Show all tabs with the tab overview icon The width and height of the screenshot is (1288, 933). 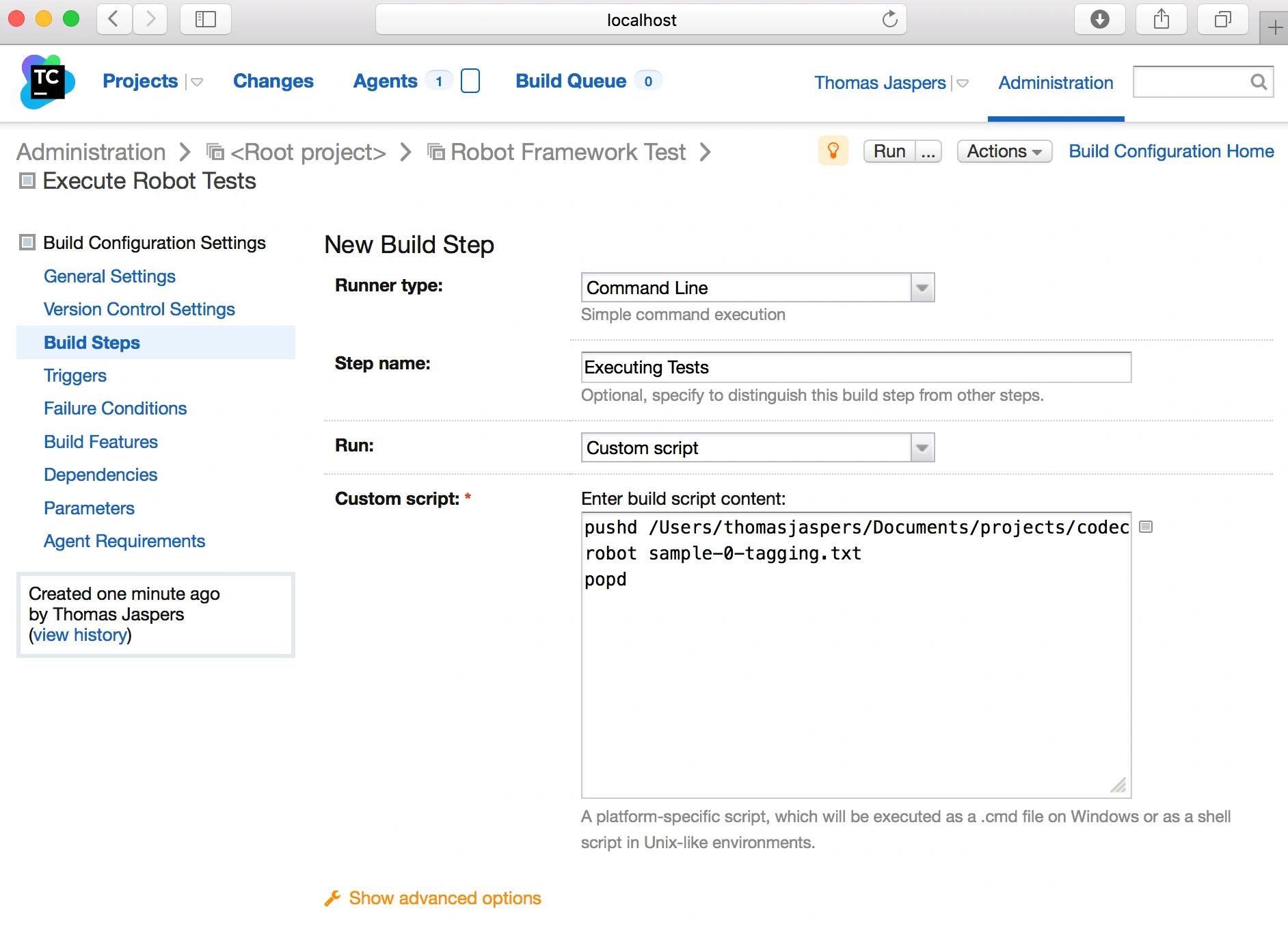1223,19
